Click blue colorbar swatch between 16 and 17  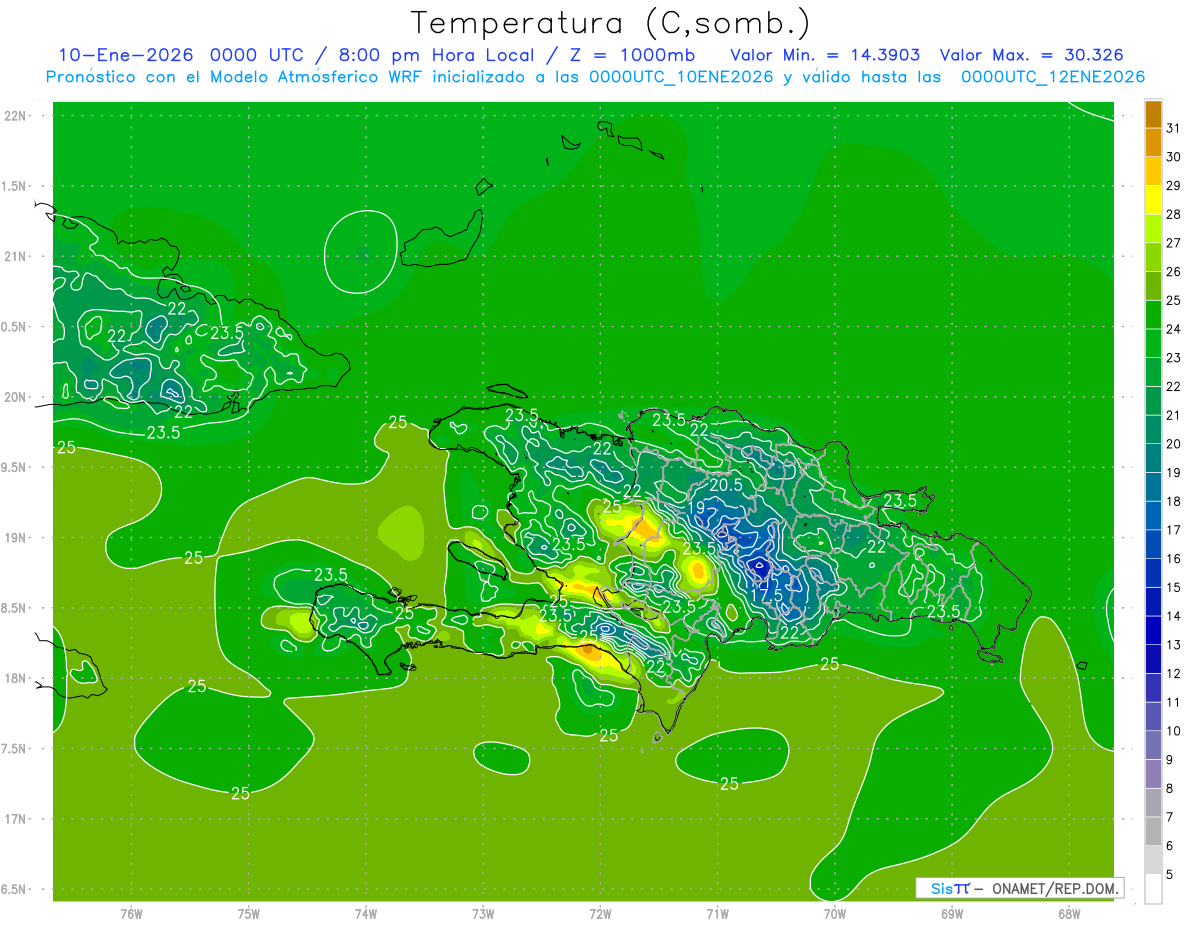tap(1153, 545)
